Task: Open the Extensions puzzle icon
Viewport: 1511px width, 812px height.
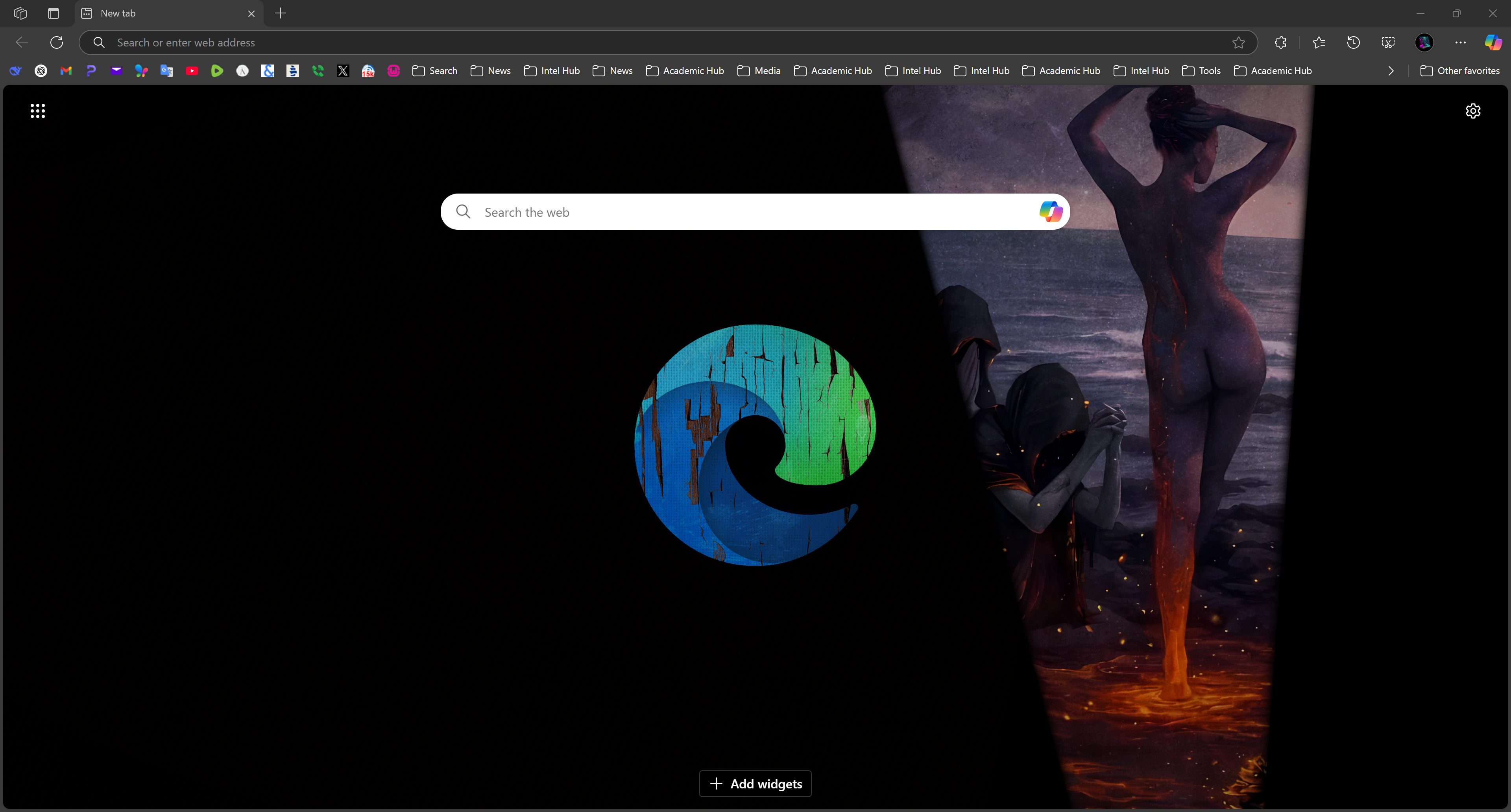Action: [1280, 42]
